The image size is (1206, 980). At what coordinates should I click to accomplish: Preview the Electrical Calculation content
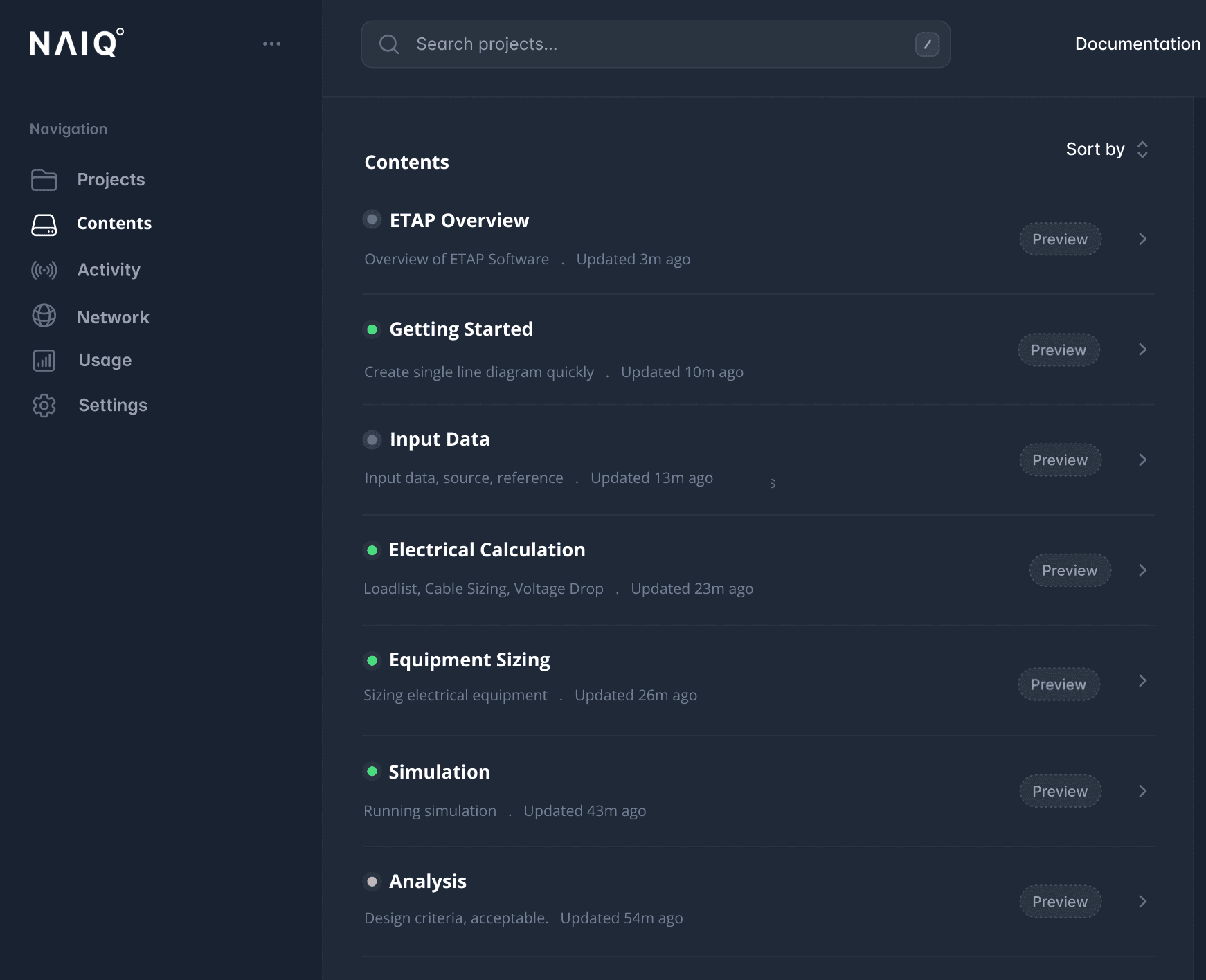point(1070,570)
